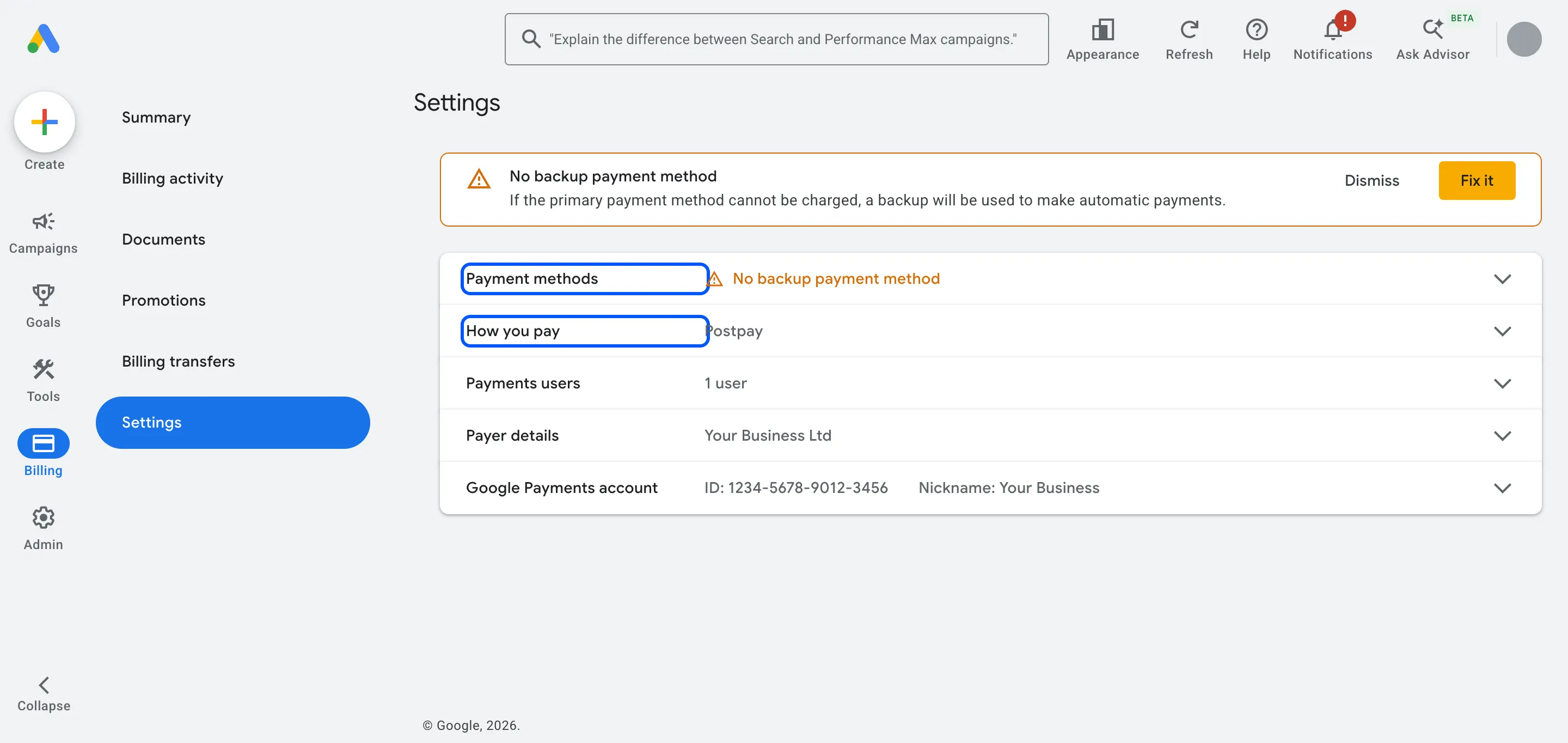The width and height of the screenshot is (1568, 743).
Task: Click the Payments users label
Action: [523, 383]
